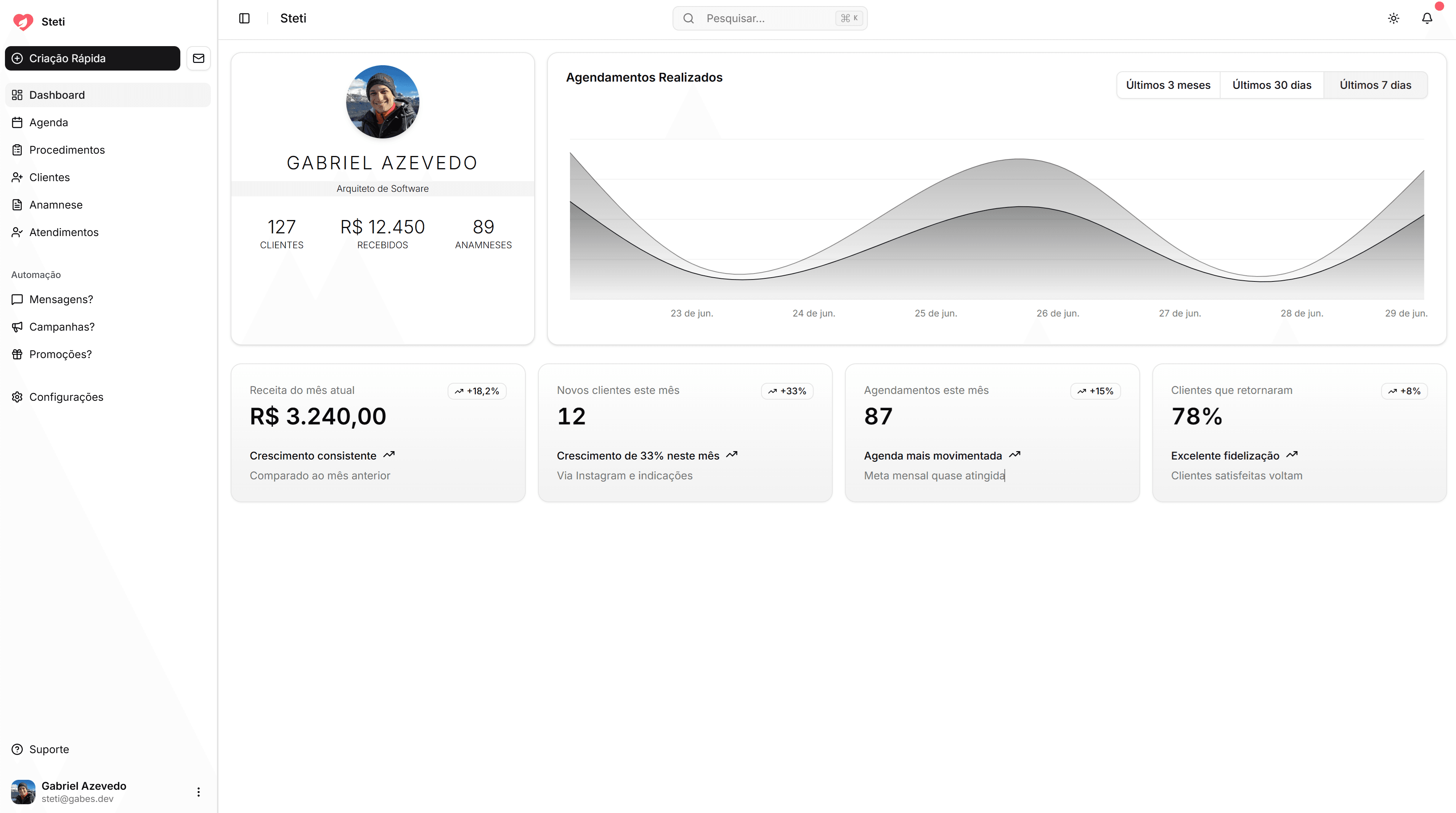This screenshot has width=1456, height=813.
Task: Switch theme with the sun icon
Action: point(1393,18)
